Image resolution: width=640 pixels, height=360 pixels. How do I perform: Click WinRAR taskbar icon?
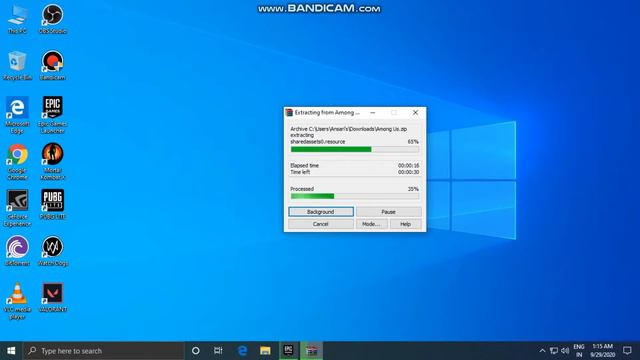311,351
